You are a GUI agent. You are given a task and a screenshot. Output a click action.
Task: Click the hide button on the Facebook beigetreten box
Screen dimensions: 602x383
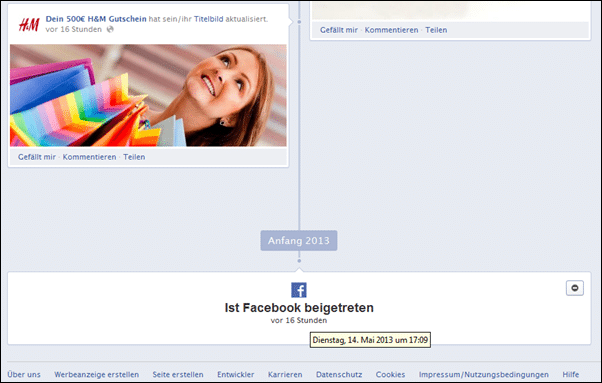[x=575, y=288]
